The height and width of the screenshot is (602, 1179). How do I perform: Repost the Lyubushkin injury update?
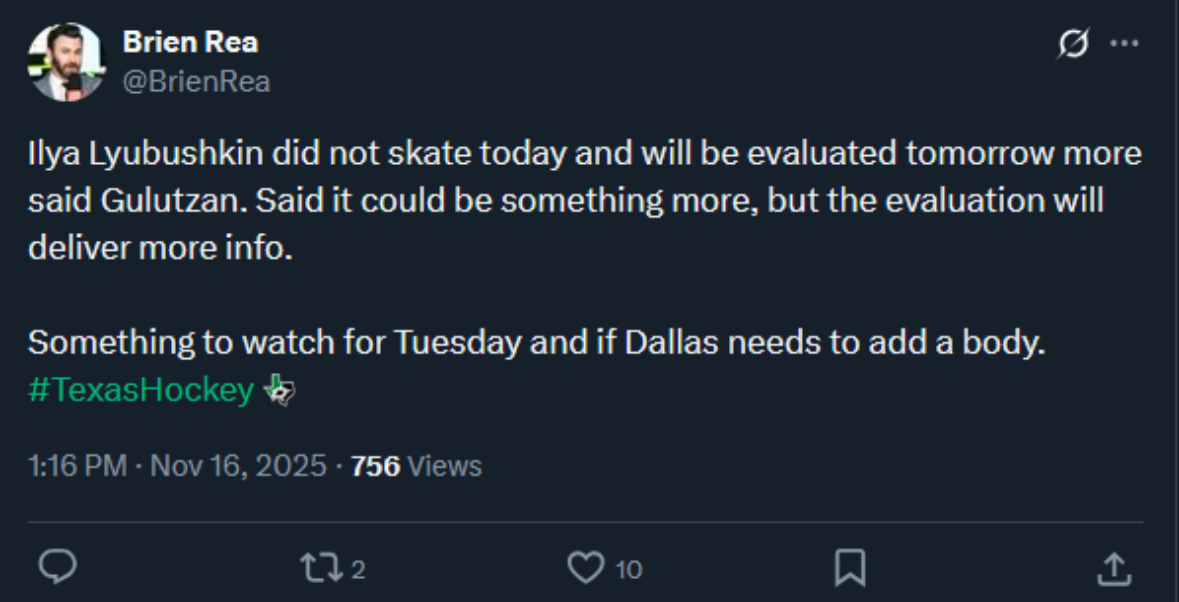pyautogui.click(x=320, y=568)
